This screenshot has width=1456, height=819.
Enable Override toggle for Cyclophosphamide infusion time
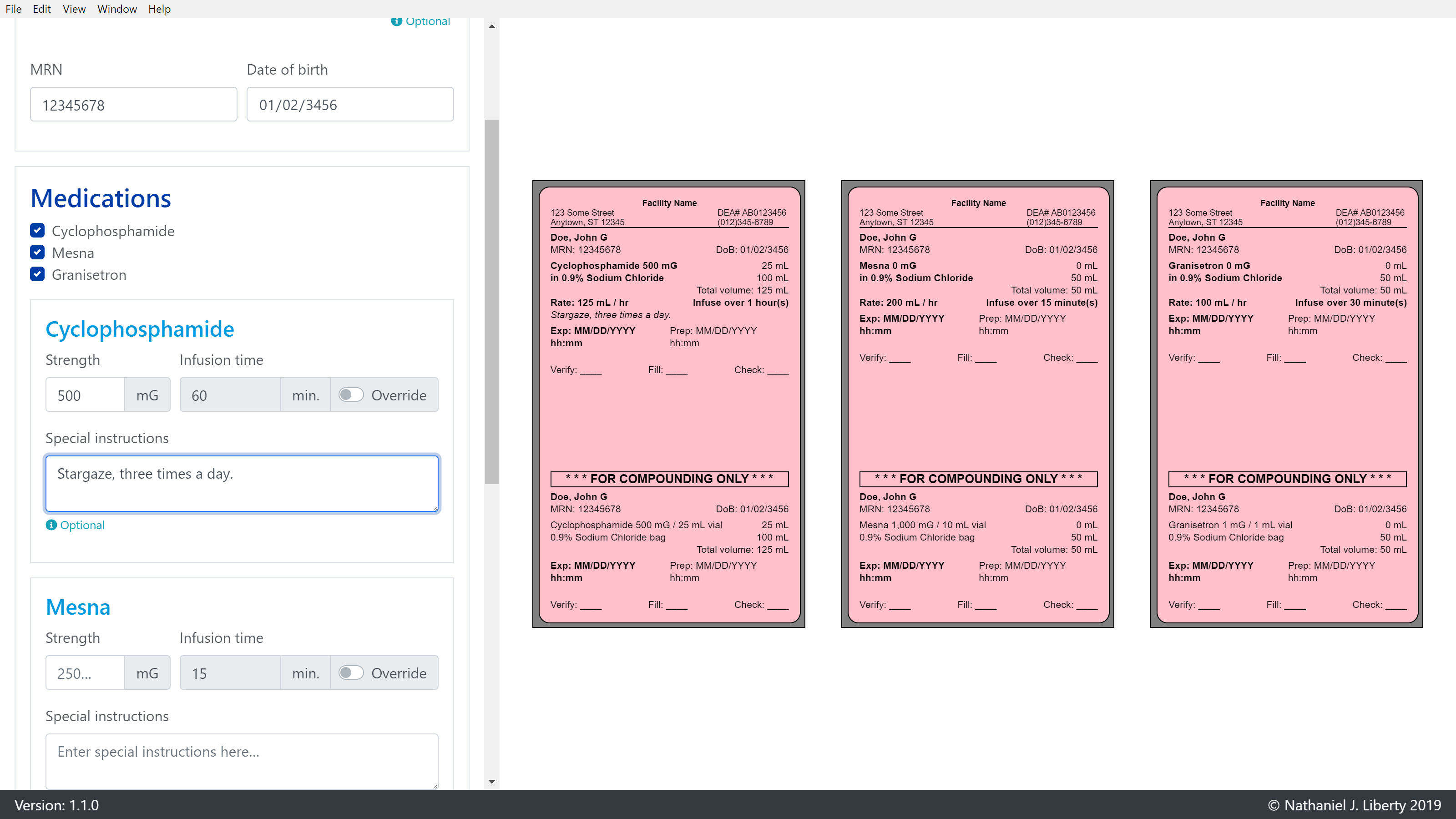351,395
